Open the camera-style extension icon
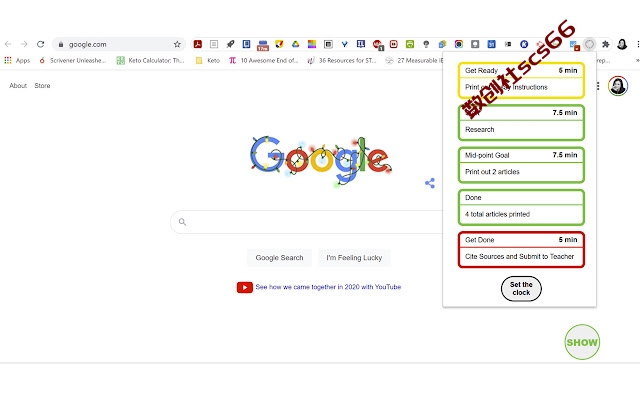Image resolution: width=640 pixels, height=400 pixels. (x=459, y=44)
